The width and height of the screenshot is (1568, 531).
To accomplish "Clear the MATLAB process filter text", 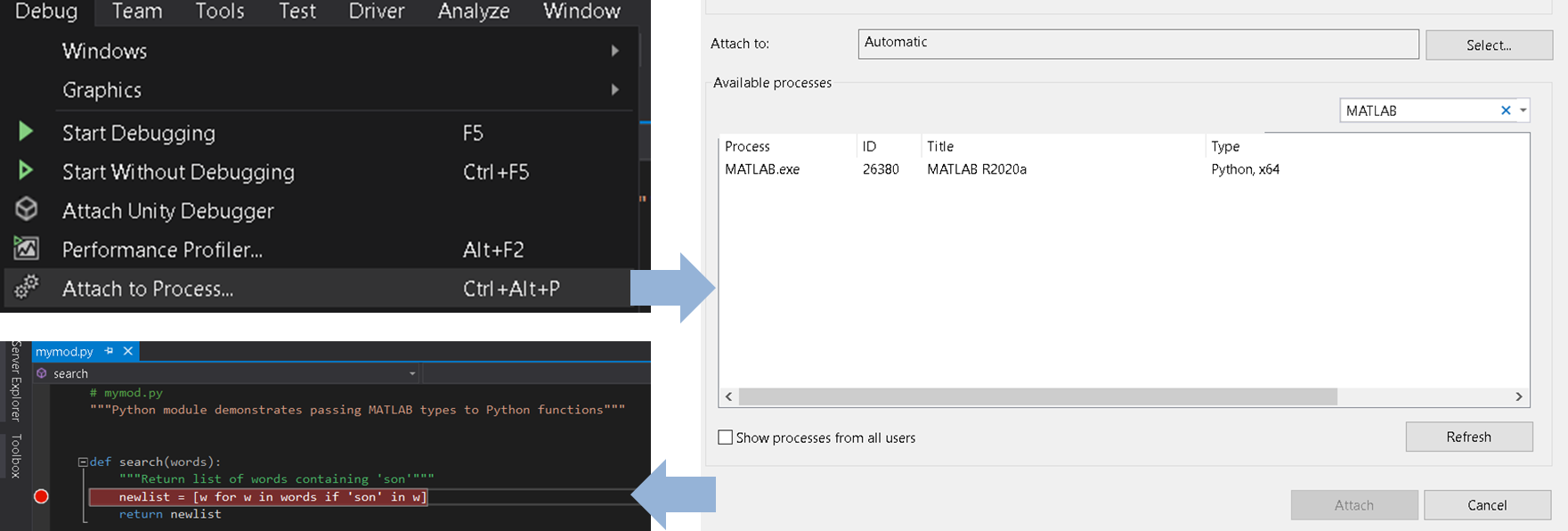I will (1506, 110).
